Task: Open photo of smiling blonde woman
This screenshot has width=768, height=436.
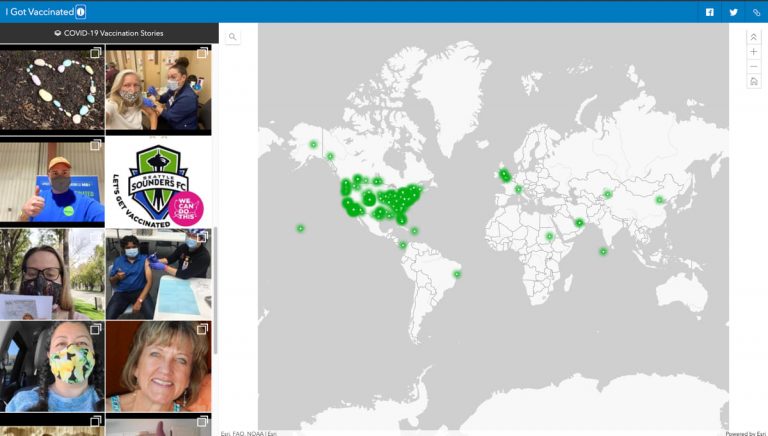Action: (x=158, y=366)
